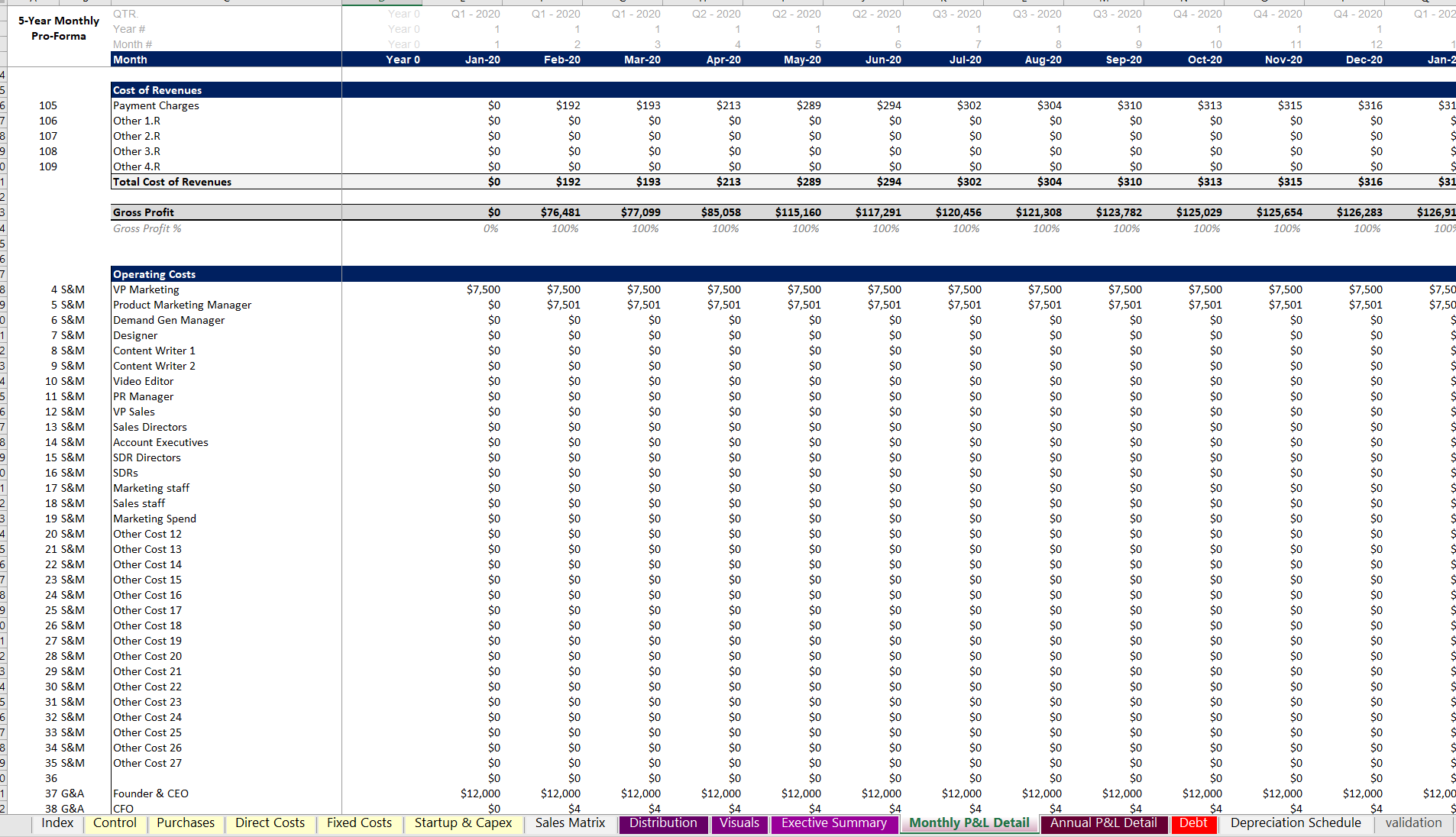The height and width of the screenshot is (837, 1456).
Task: Select Gross Profit value $115,160
Action: click(798, 212)
